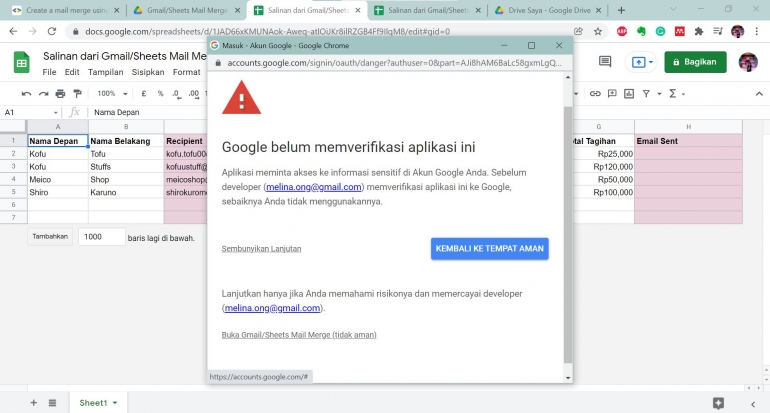The image size is (770, 413).
Task: Increase decimal places with .00 icon
Action: [194, 93]
